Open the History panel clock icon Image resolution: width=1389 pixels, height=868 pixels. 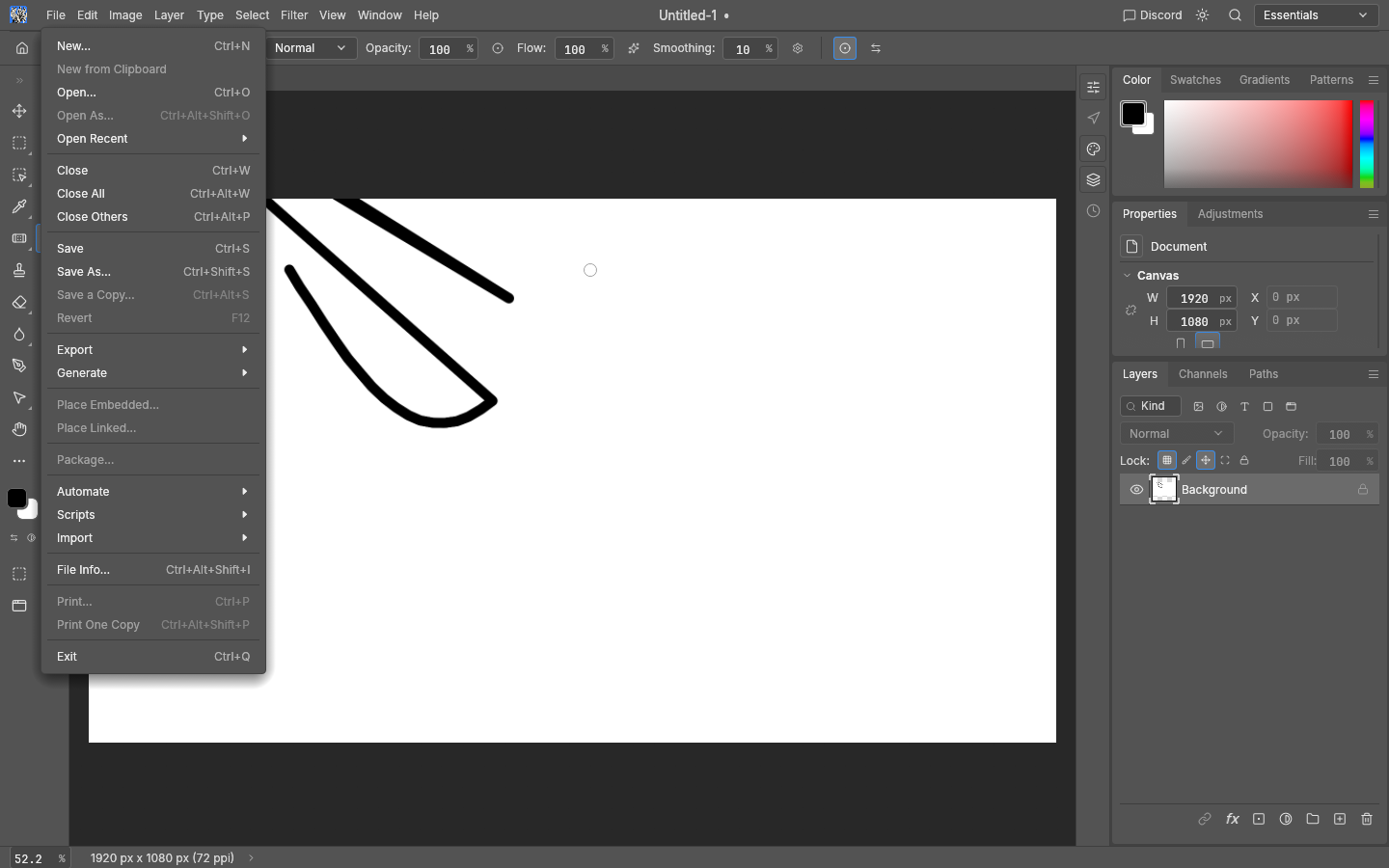tap(1093, 211)
